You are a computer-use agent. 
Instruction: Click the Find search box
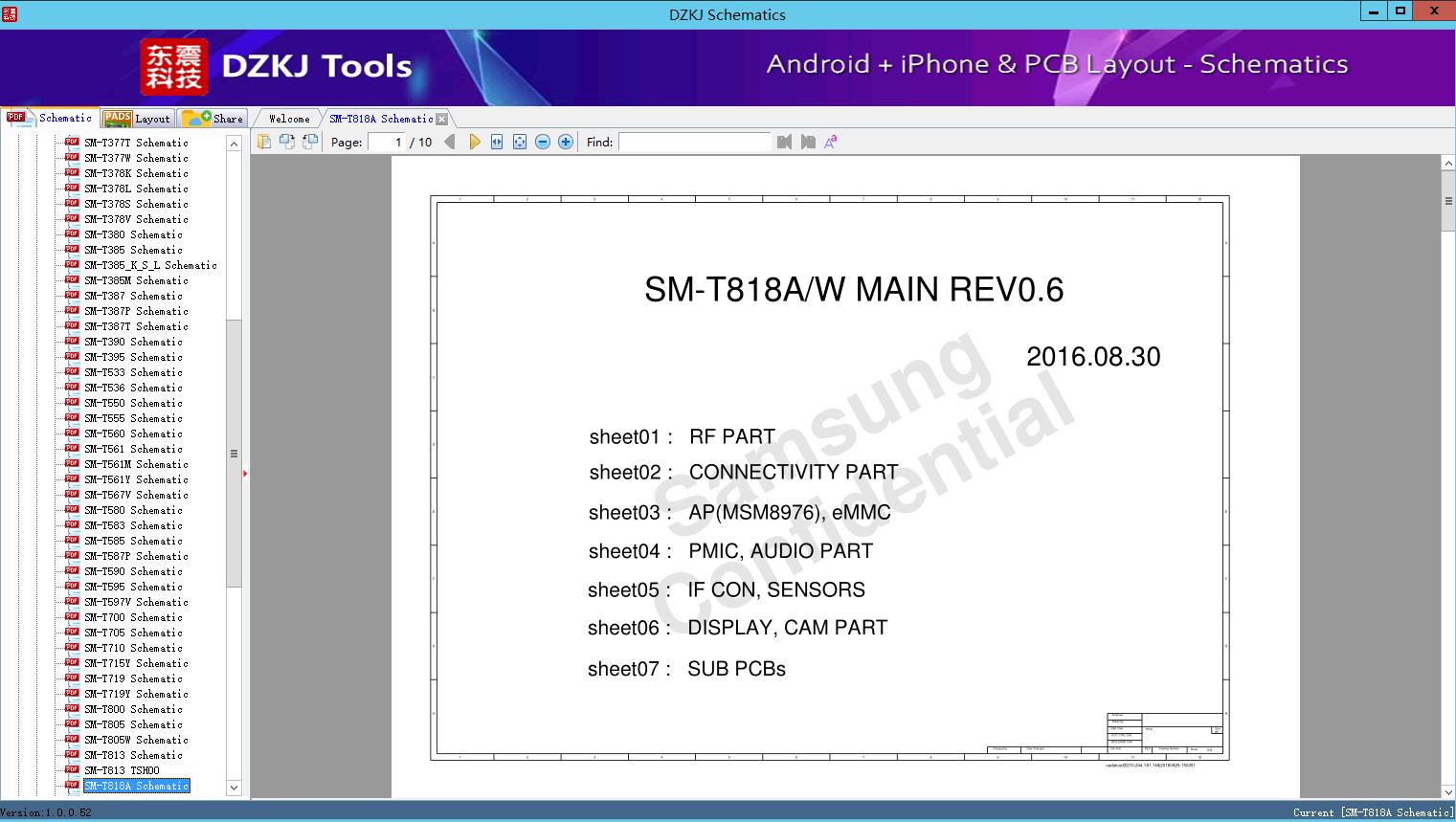694,142
